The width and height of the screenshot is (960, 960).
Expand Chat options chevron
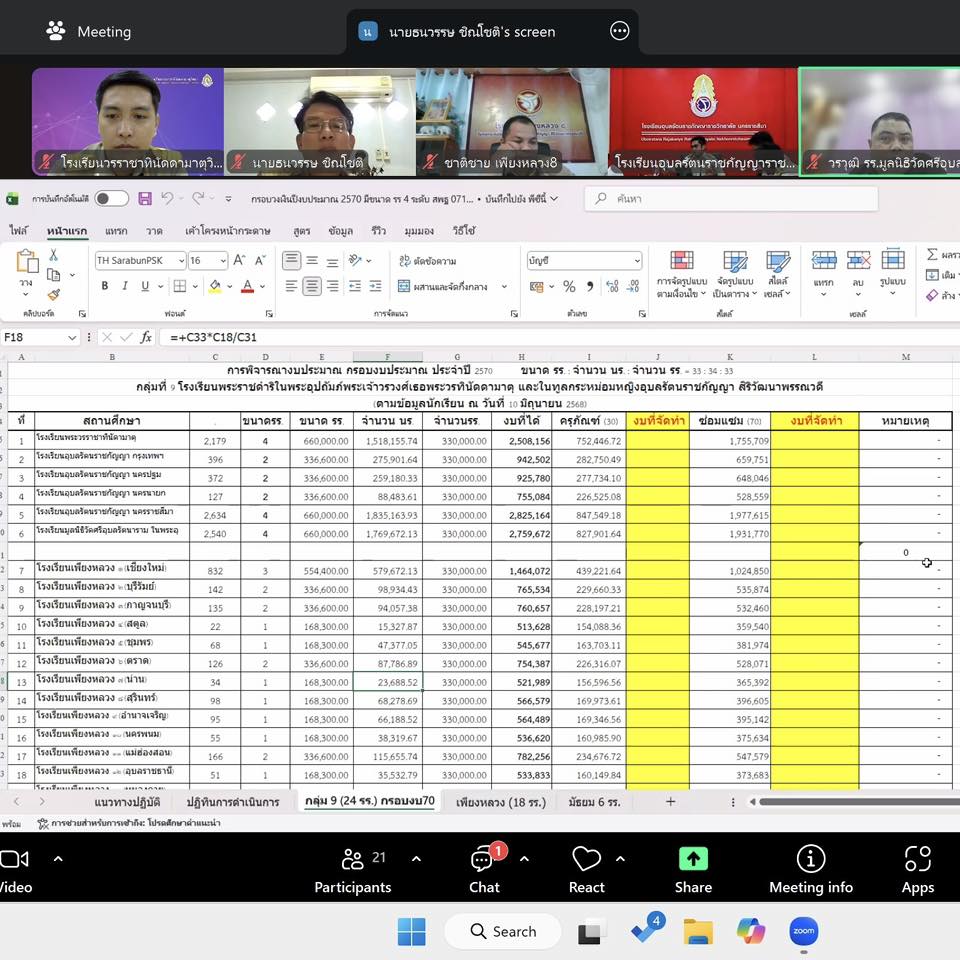524,859
